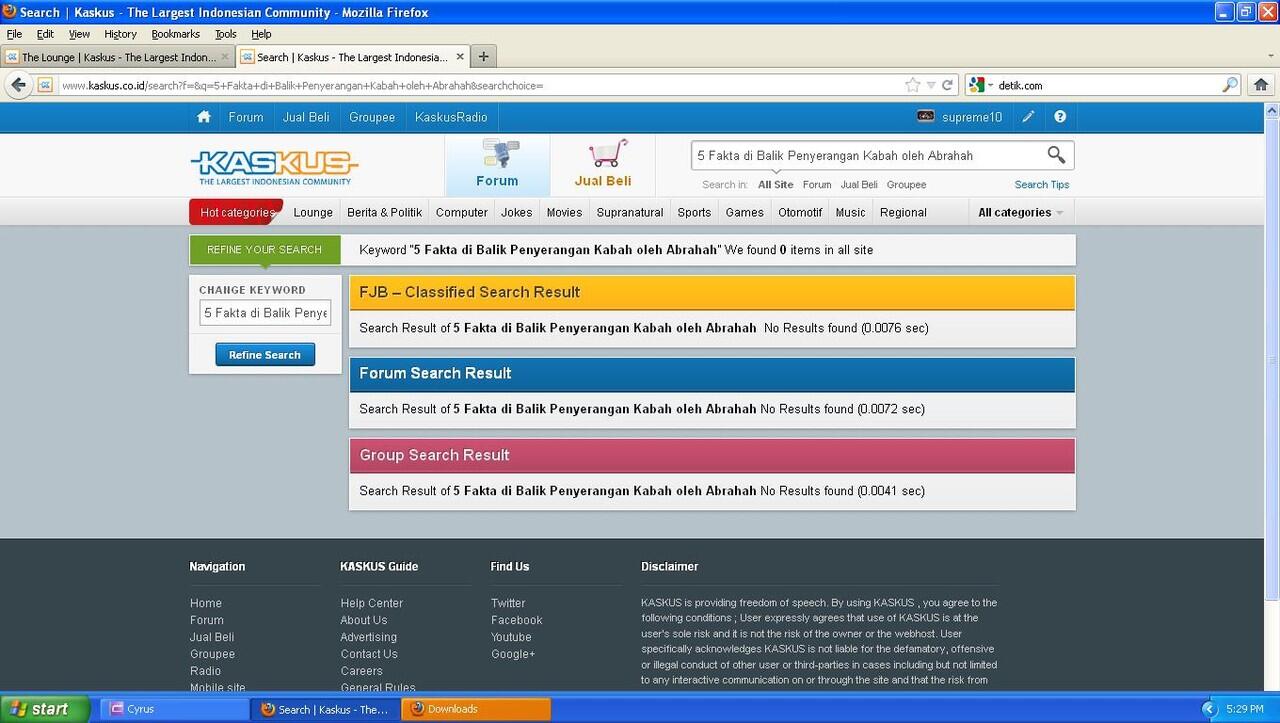Open Help Center in the footer

[x=372, y=603]
